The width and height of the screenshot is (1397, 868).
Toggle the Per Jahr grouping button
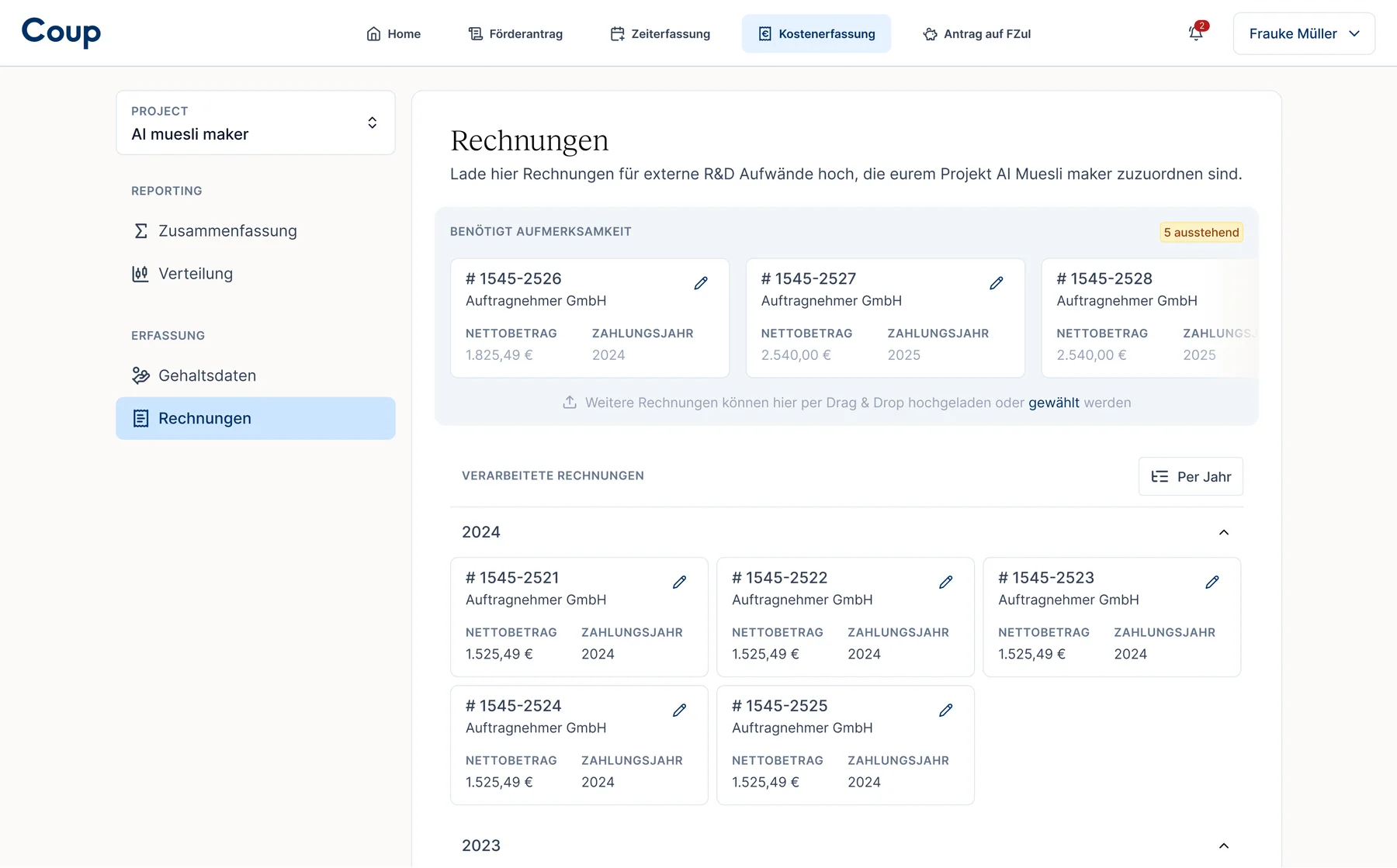click(1191, 476)
